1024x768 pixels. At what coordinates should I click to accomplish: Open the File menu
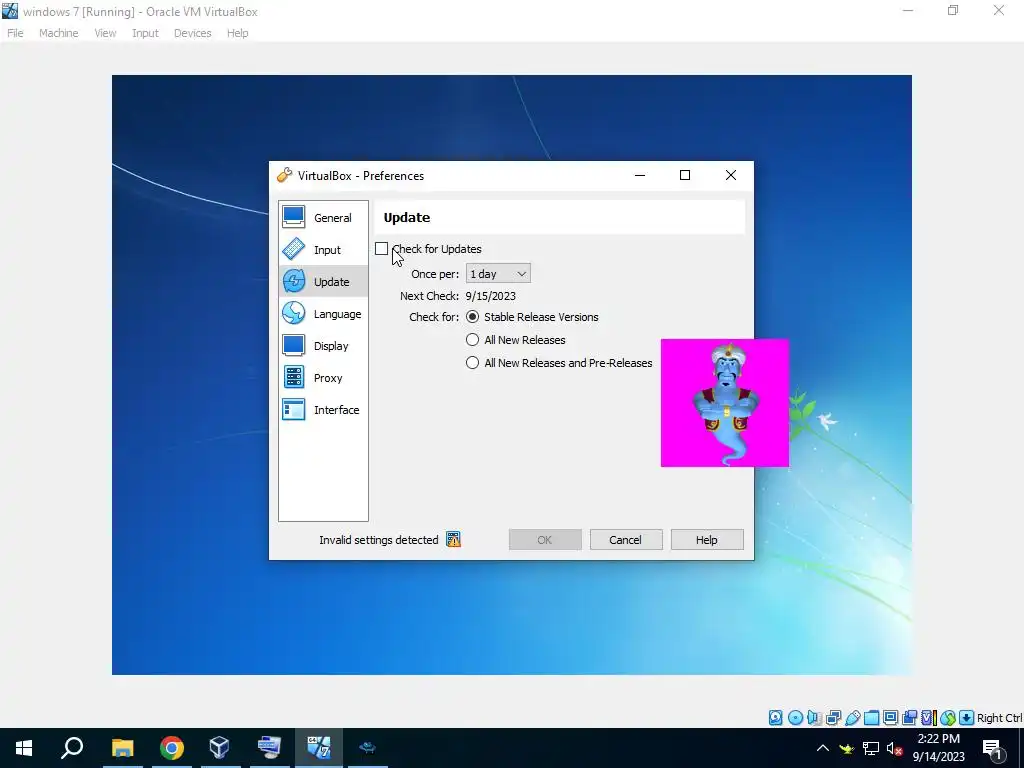15,33
